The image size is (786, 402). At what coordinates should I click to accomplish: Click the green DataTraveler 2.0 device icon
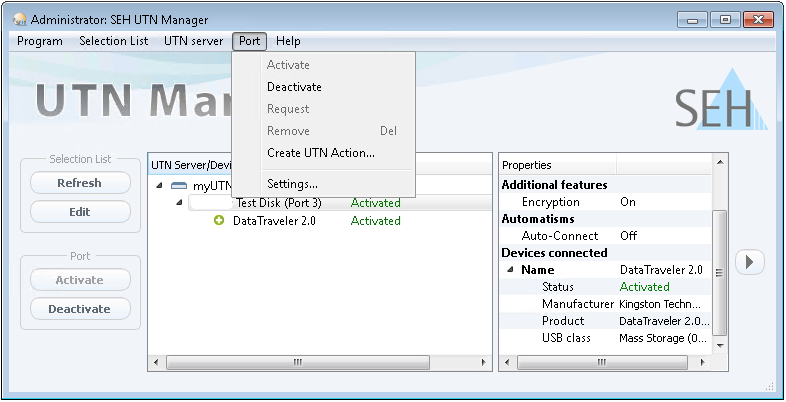[219, 221]
